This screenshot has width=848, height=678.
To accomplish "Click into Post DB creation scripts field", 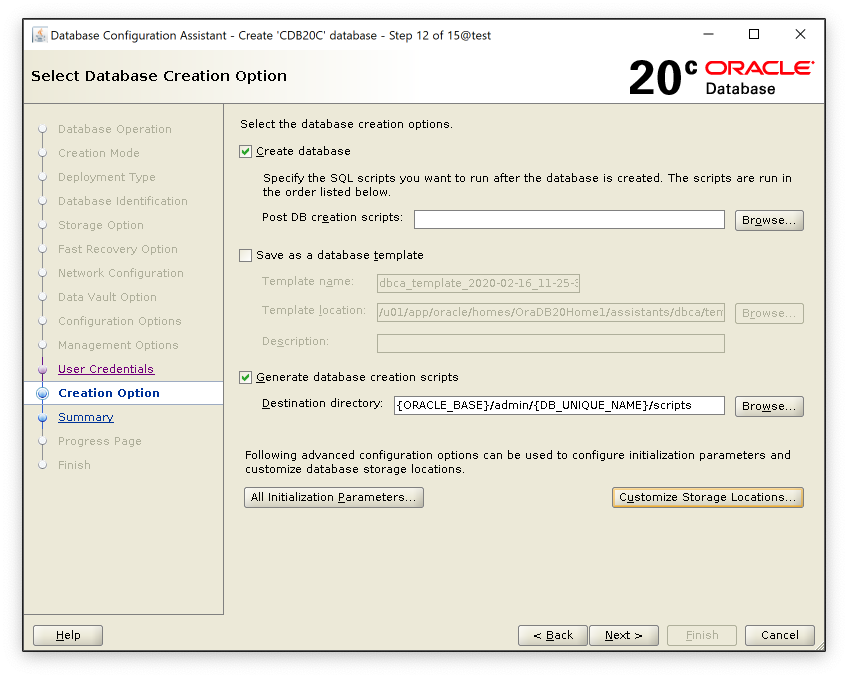I will (x=569, y=220).
